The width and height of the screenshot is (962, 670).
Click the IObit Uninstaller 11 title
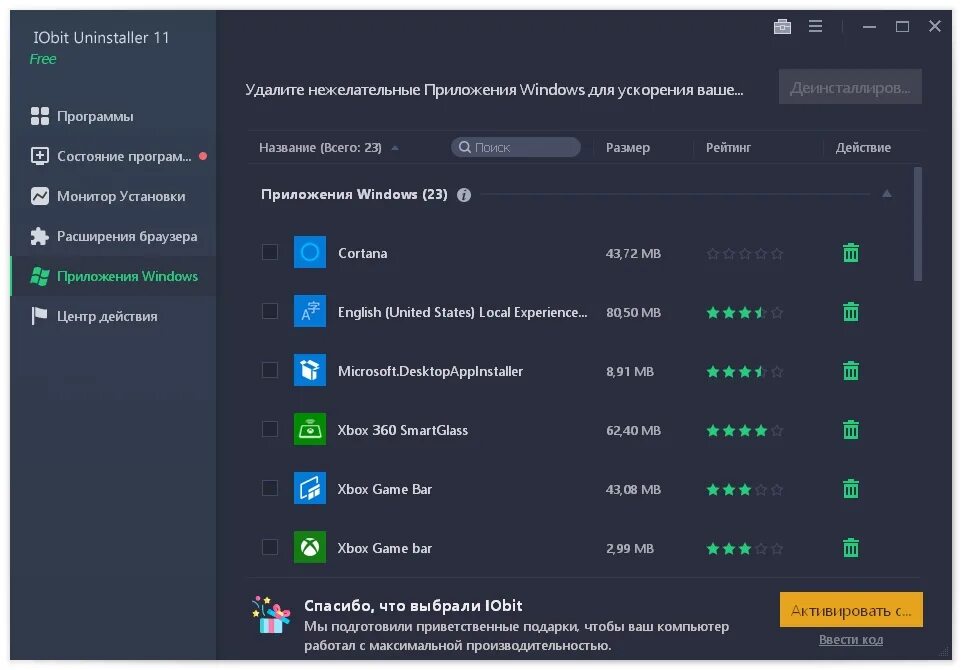click(101, 37)
